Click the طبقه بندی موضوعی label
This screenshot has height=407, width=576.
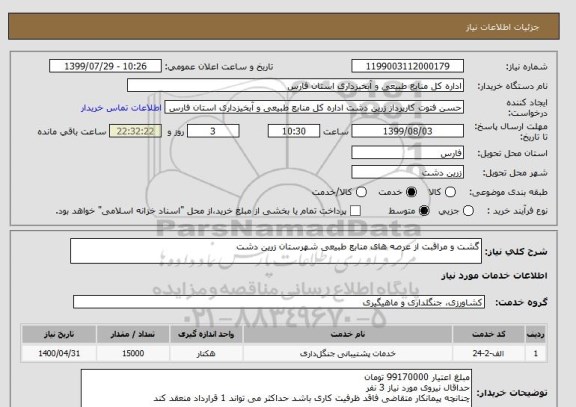[x=508, y=192]
